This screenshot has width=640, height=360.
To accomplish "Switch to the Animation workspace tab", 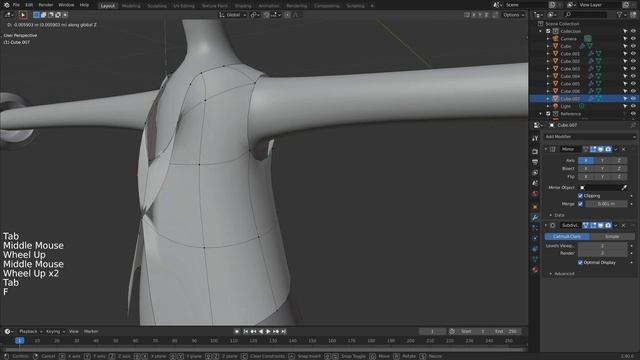I will click(269, 6).
